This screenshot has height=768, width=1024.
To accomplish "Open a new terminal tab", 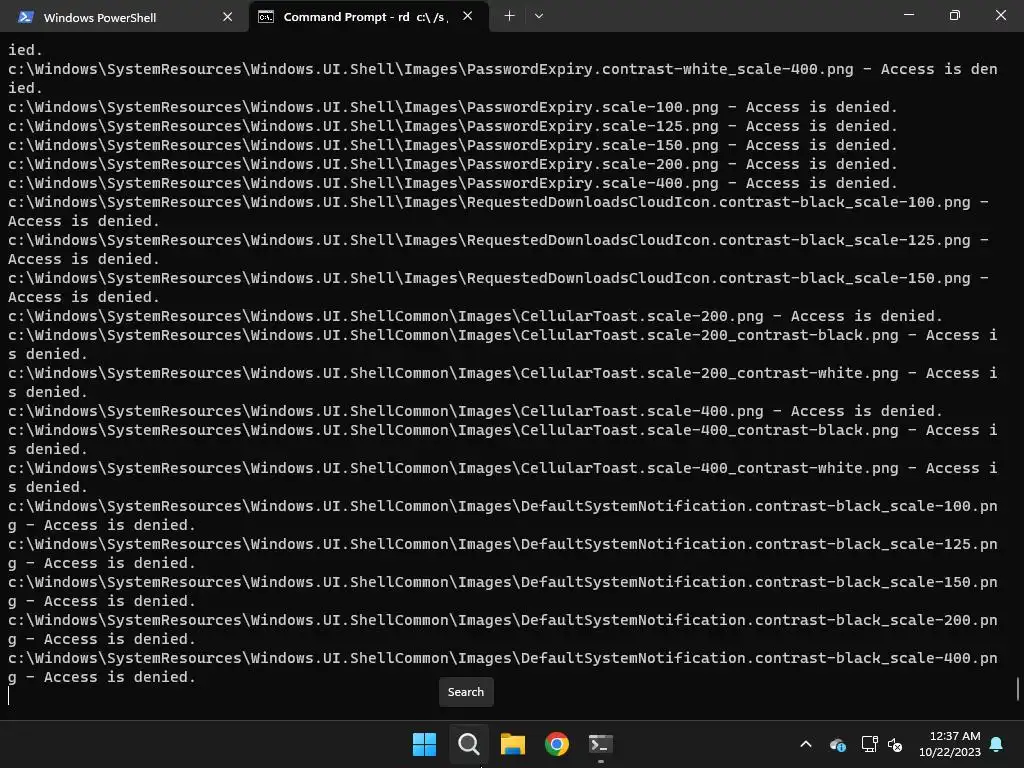I will point(509,16).
